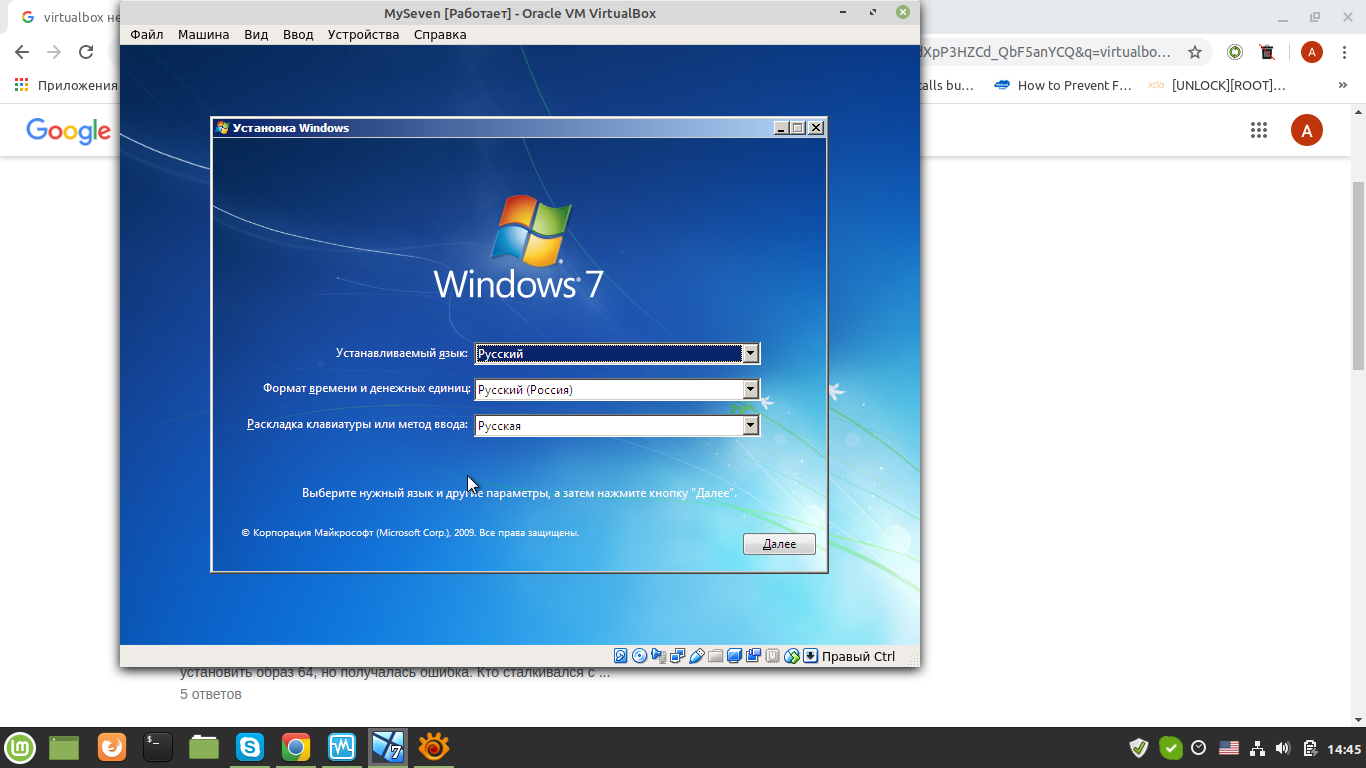This screenshot has width=1366, height=768.
Task: Click the battery power tray icon
Action: pos(1309,748)
